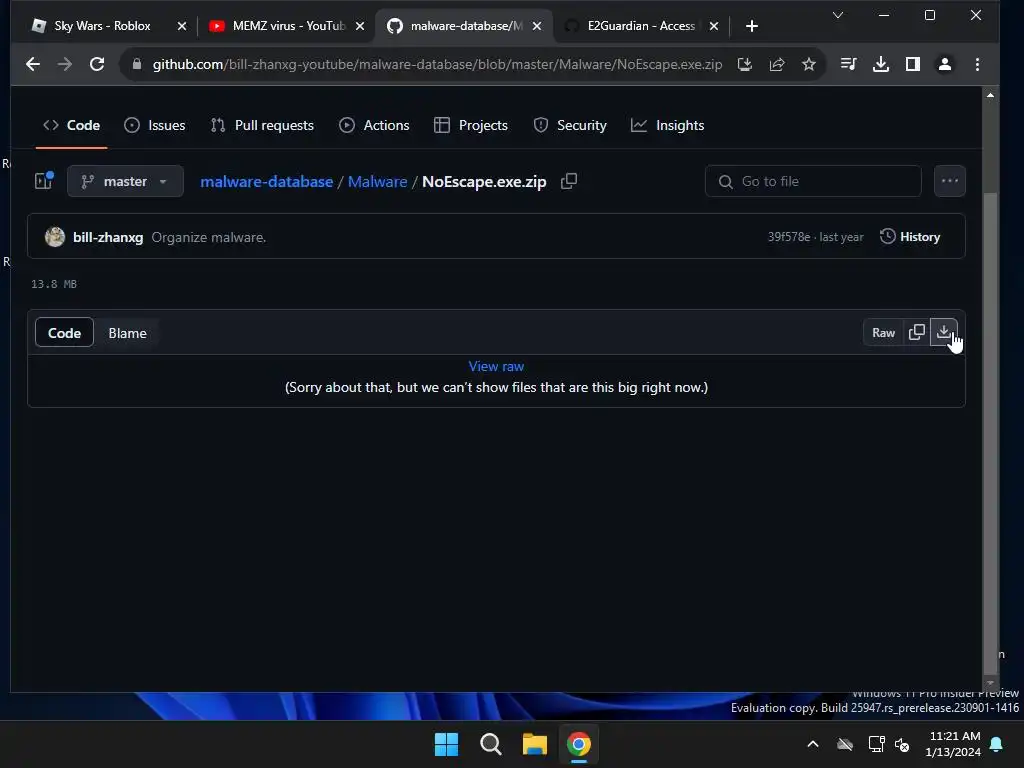The width and height of the screenshot is (1024, 768).
Task: Bookmark this page with the star icon
Action: (808, 64)
